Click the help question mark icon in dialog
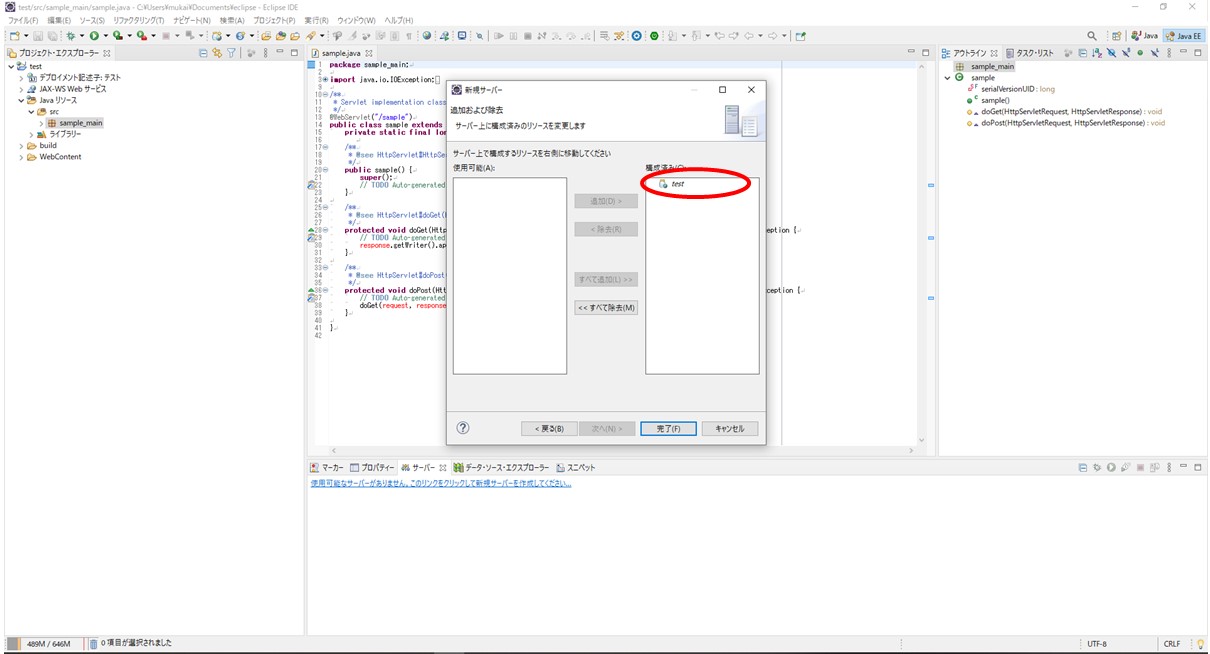1210x654 pixels. [x=463, y=428]
